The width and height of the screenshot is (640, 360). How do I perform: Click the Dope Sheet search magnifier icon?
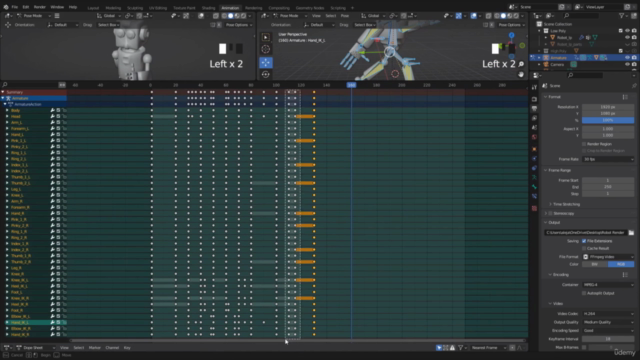click(5, 84)
